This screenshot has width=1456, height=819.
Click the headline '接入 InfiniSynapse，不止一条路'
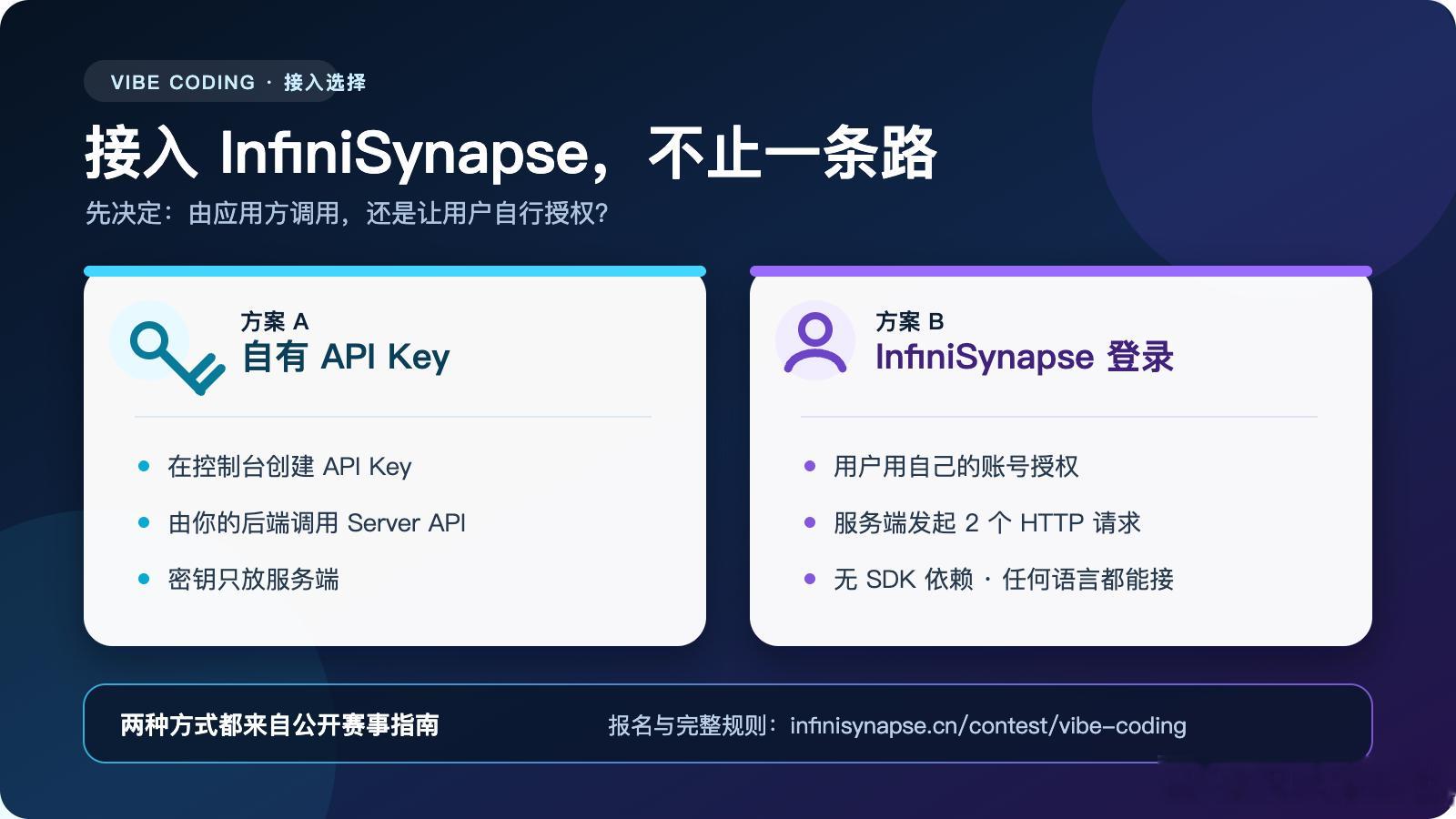click(511, 152)
